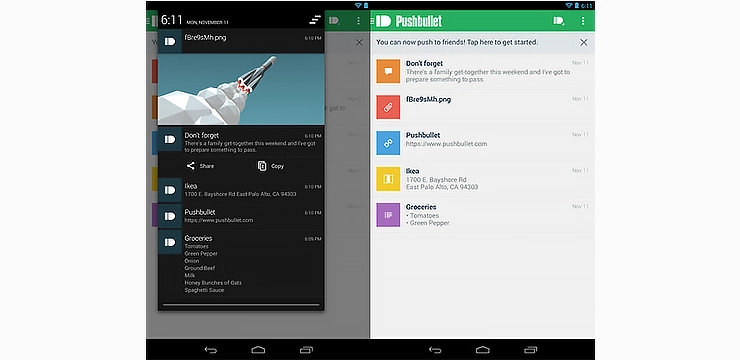Tap Back button on right screen navigation bar
The image size is (740, 360).
click(435, 350)
